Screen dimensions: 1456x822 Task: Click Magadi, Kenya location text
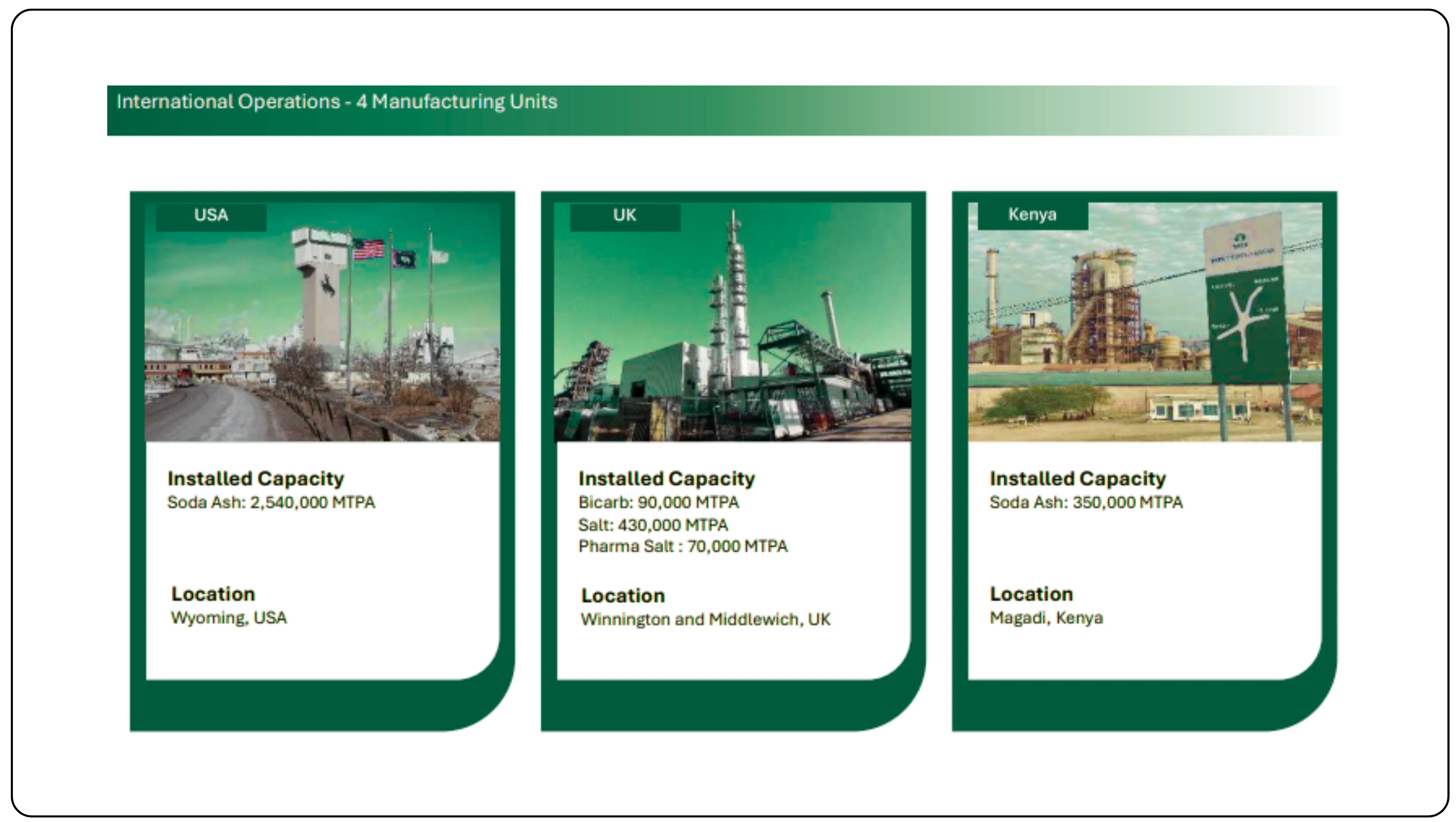[1046, 618]
